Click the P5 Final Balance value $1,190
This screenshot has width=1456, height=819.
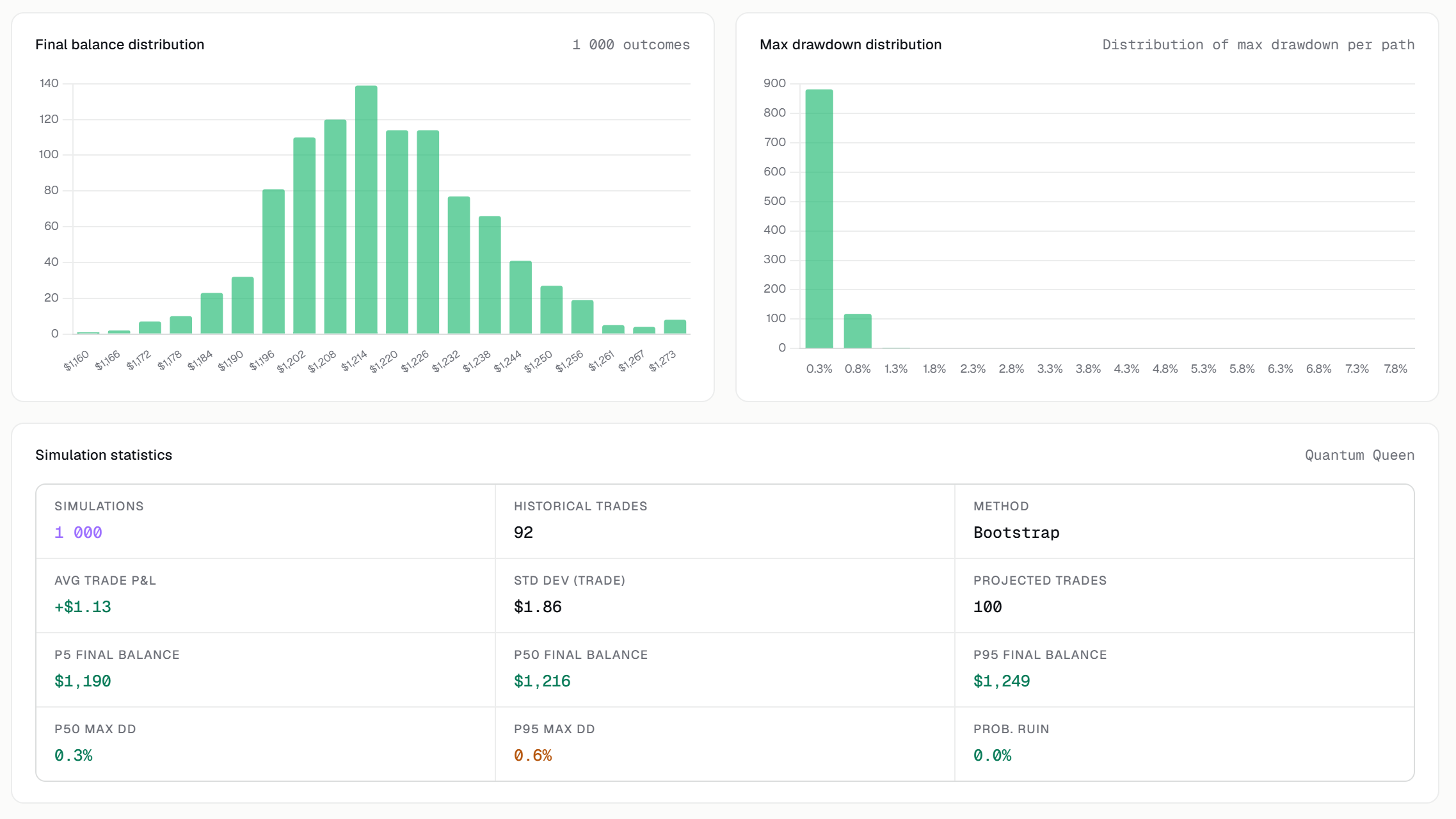pos(83,681)
